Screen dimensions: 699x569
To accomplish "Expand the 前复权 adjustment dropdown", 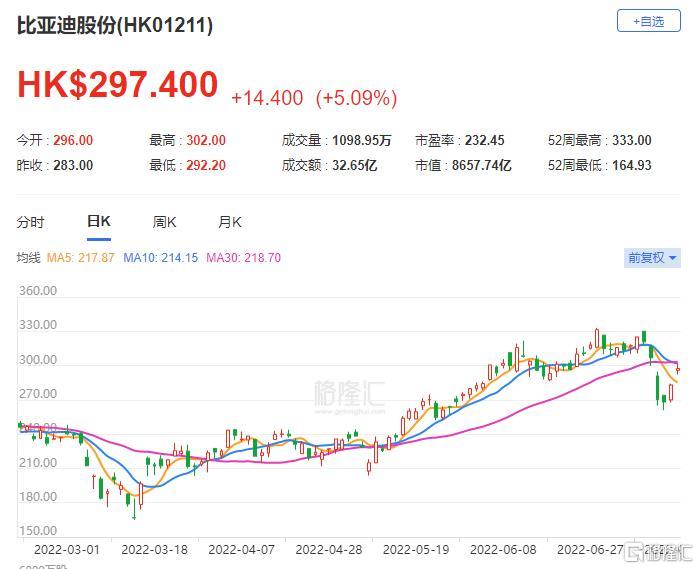I will [x=652, y=258].
